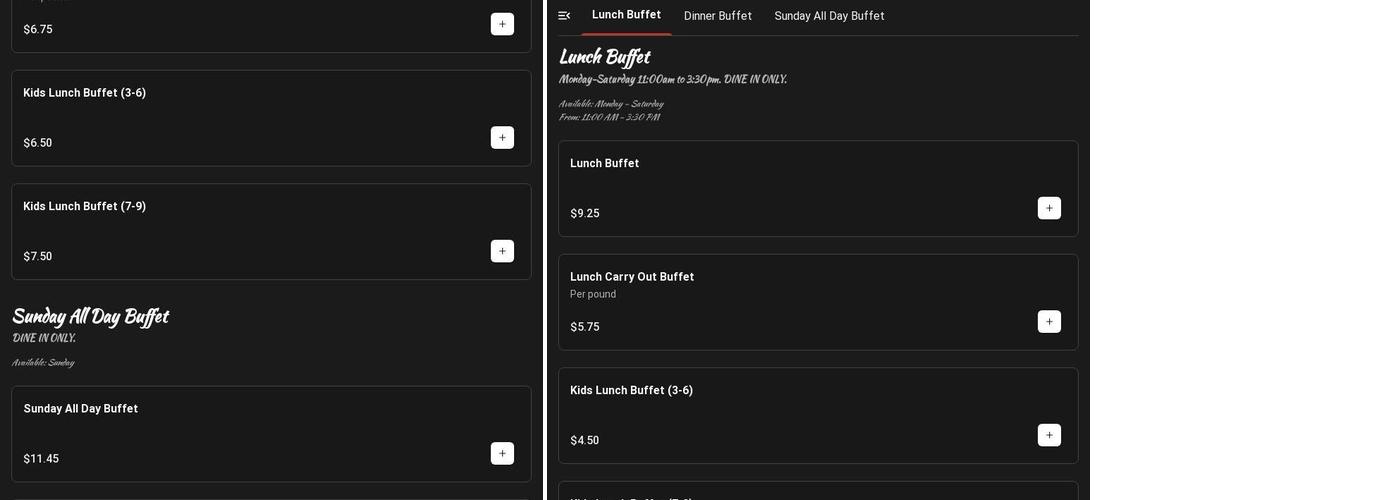Click the Sunday All Day Buffet heading
Image resolution: width=1400 pixels, height=500 pixels.
[90, 317]
